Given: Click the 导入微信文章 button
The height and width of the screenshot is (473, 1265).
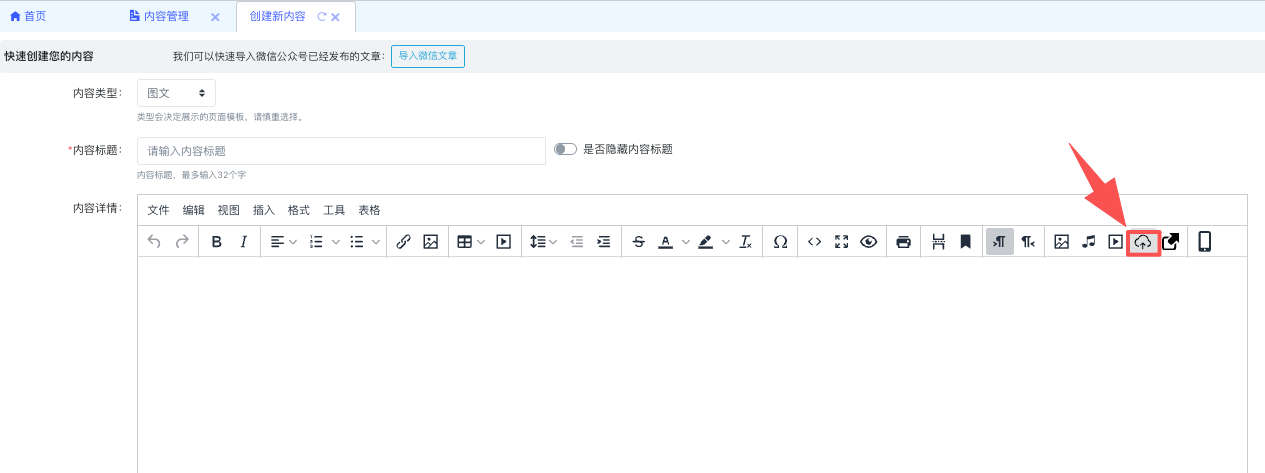Looking at the screenshot, I should [x=428, y=57].
